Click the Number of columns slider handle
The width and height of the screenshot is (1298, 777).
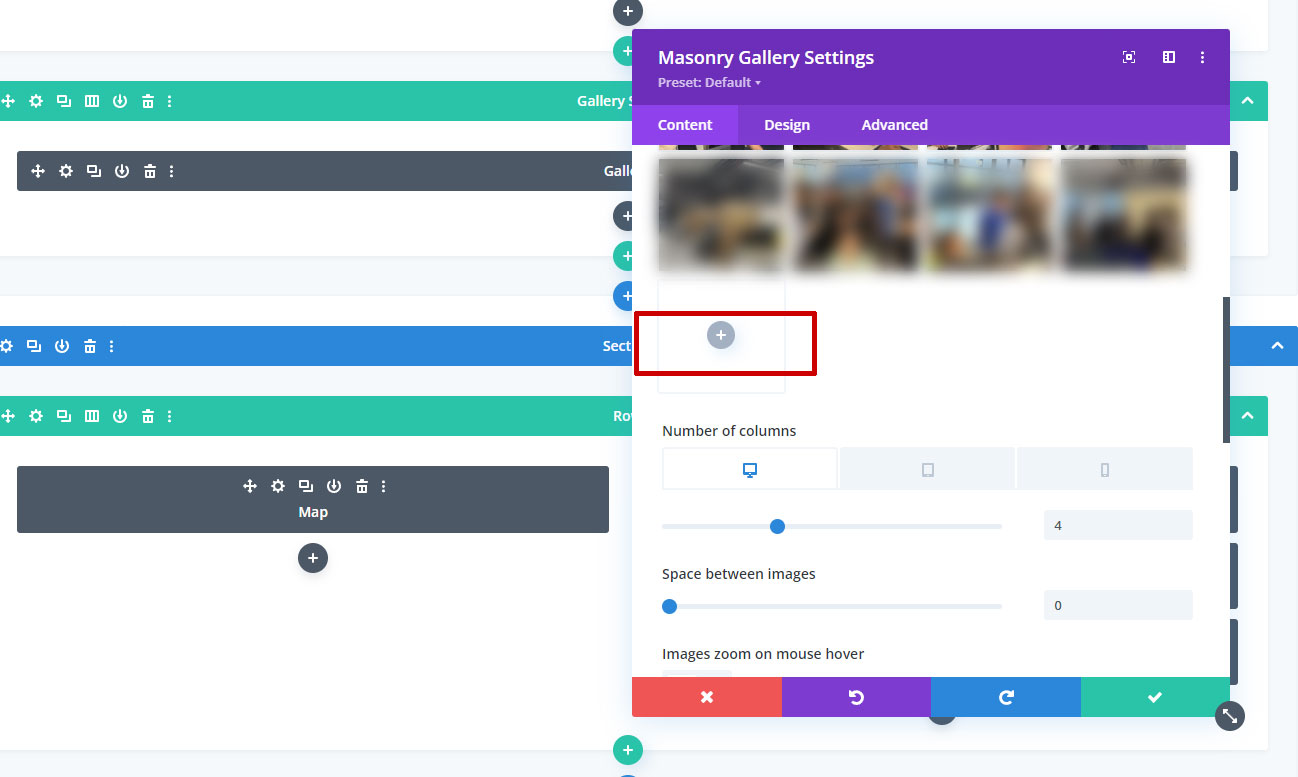tap(777, 526)
